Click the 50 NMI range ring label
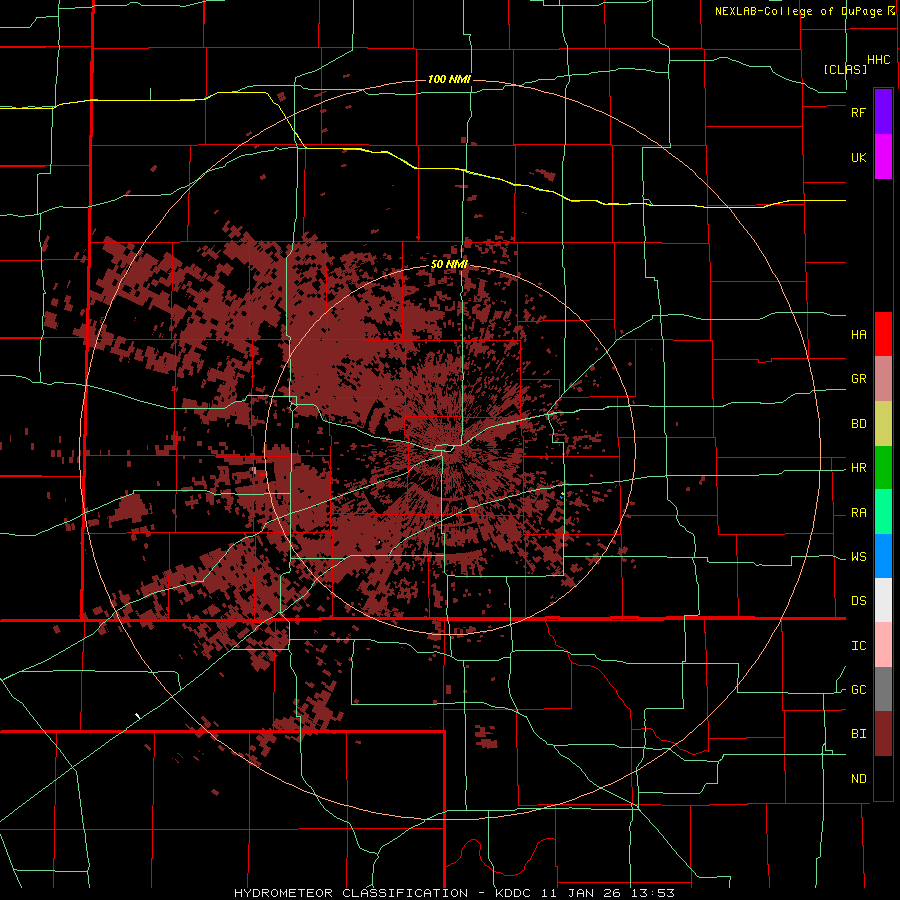The height and width of the screenshot is (900, 900). pyautogui.click(x=449, y=264)
